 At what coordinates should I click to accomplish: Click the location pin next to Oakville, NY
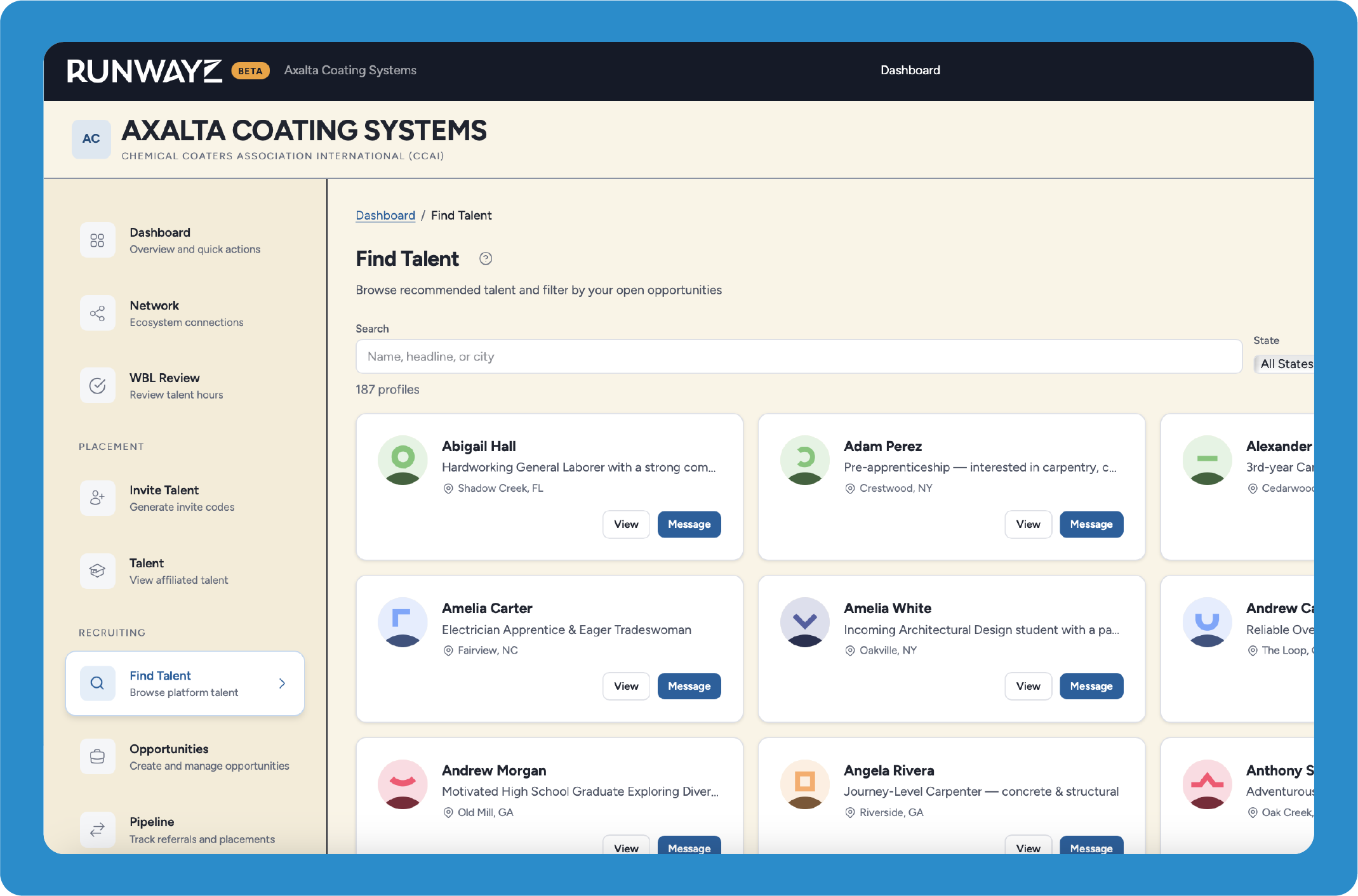(850, 650)
